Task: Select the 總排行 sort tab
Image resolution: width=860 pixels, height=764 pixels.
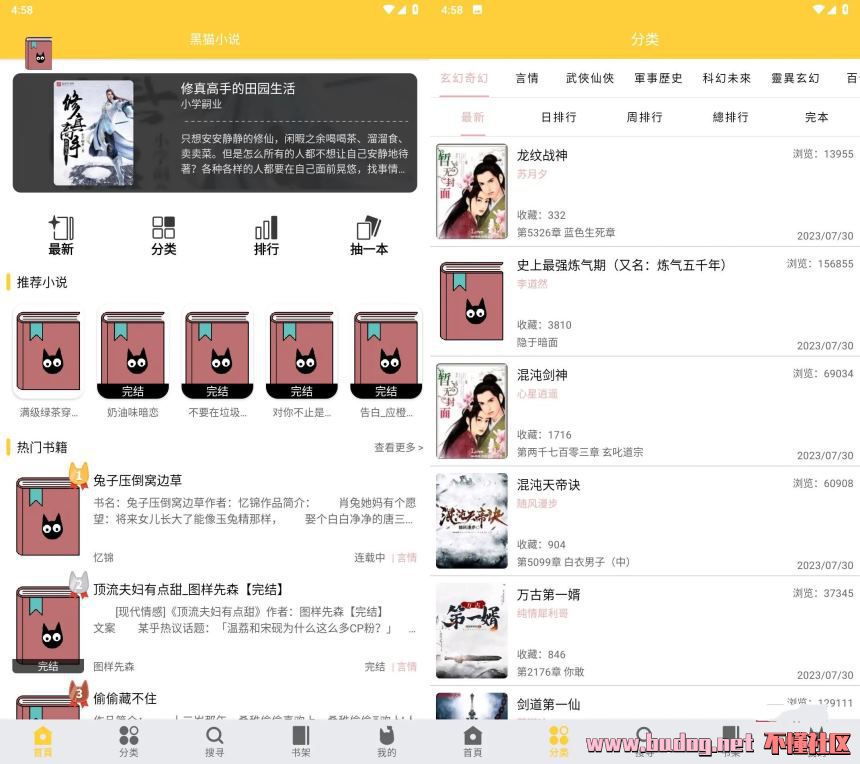Action: coord(731,117)
